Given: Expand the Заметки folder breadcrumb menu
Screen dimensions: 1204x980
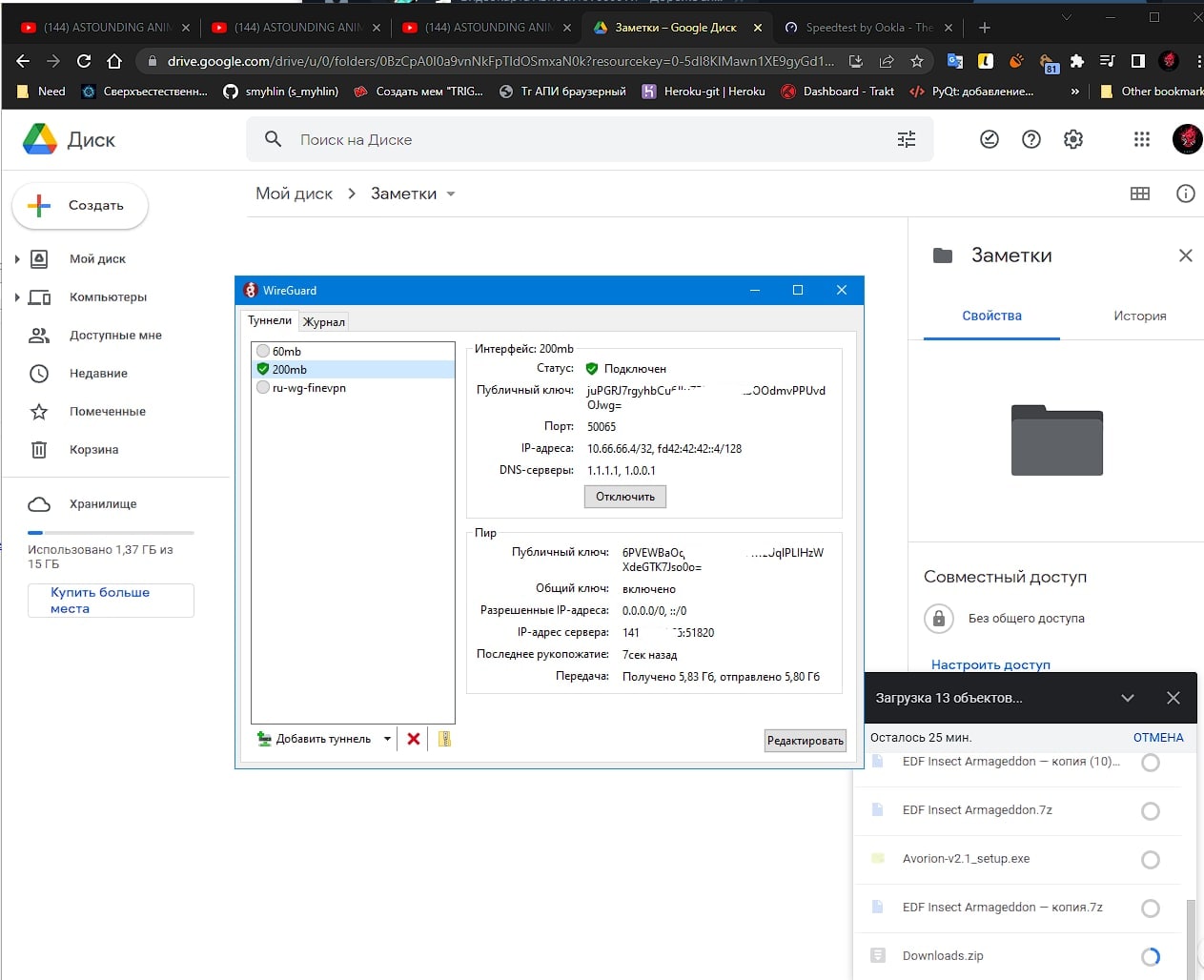Looking at the screenshot, I should pyautogui.click(x=451, y=194).
